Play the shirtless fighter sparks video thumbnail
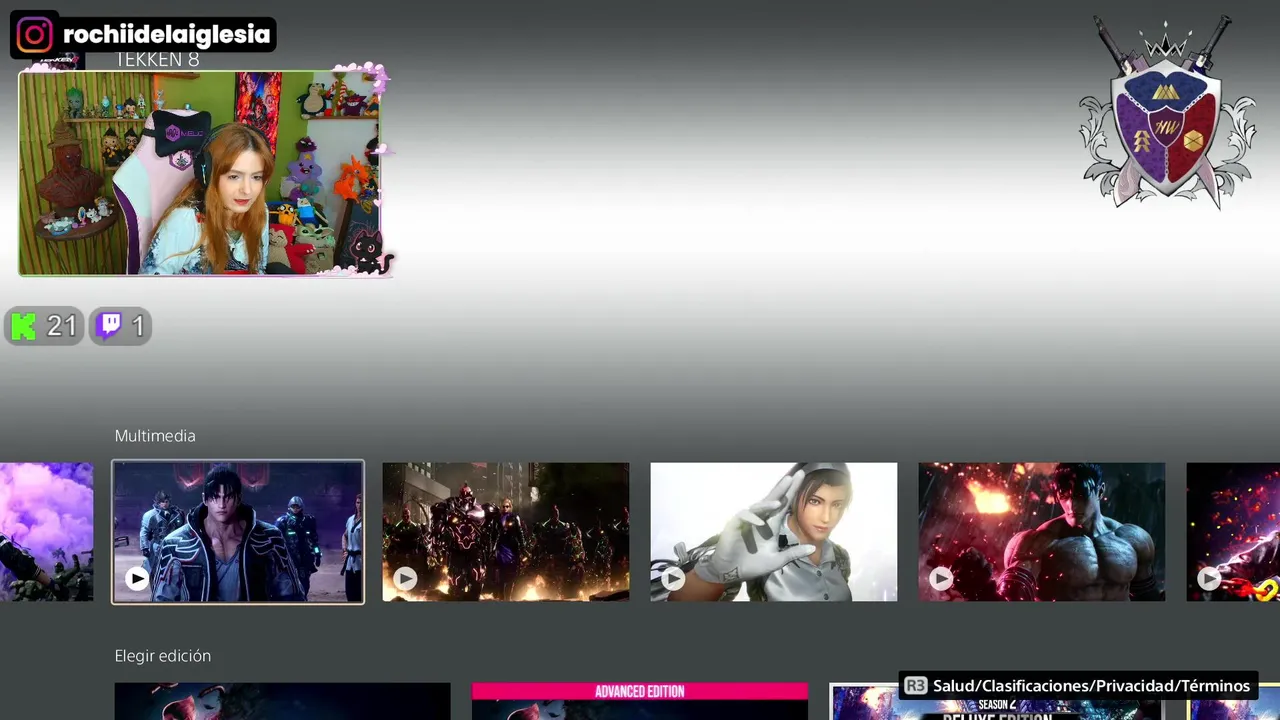Screen dimensions: 1280x720 tap(1042, 532)
